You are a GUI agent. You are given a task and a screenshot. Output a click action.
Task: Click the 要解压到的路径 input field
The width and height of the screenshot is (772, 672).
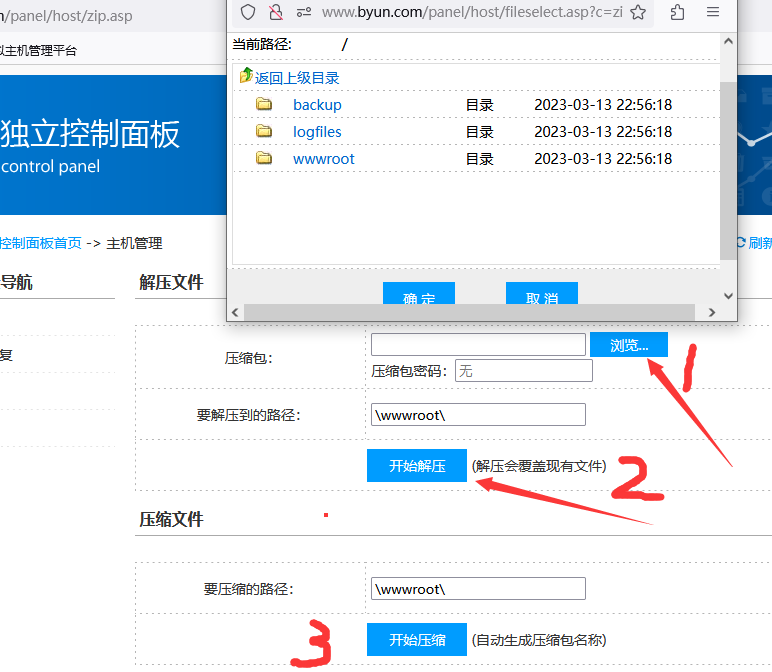coord(478,415)
